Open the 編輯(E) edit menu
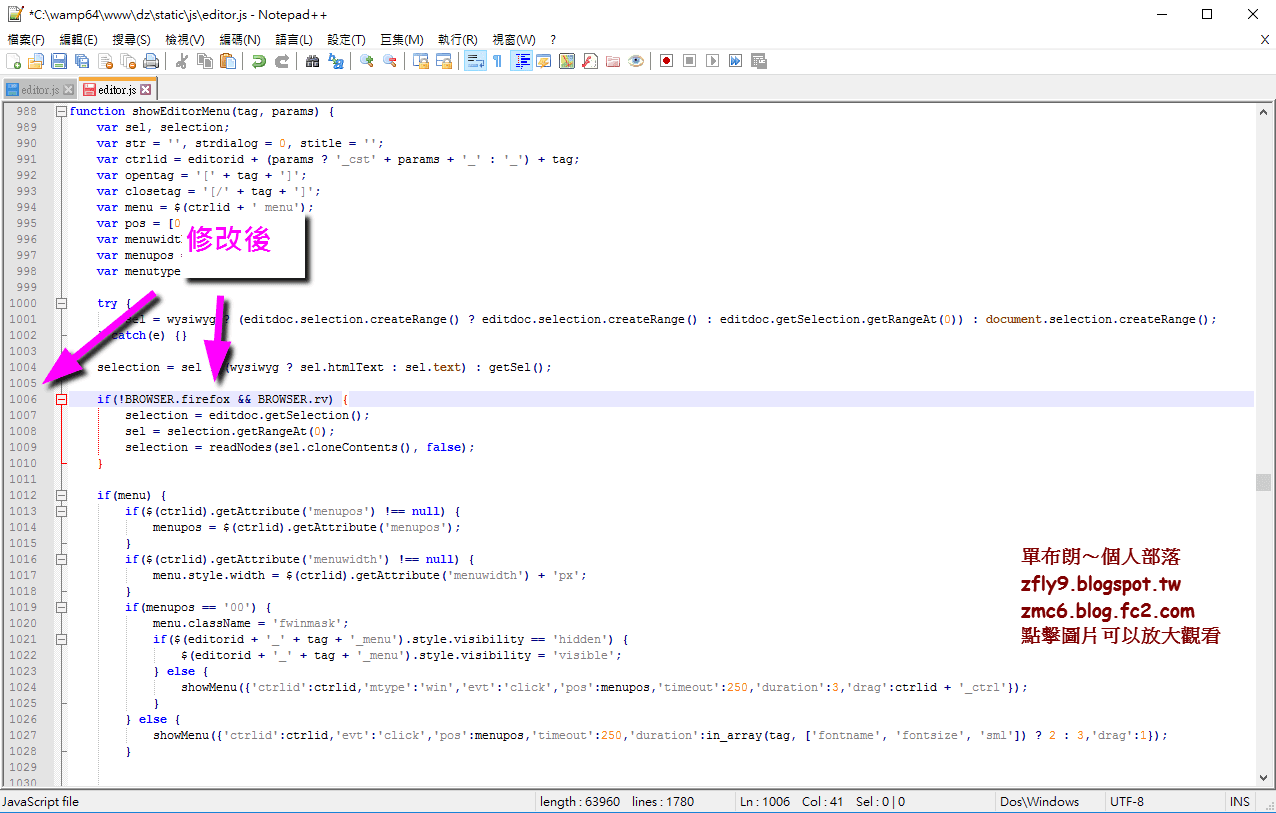1276x813 pixels. pyautogui.click(x=79, y=39)
